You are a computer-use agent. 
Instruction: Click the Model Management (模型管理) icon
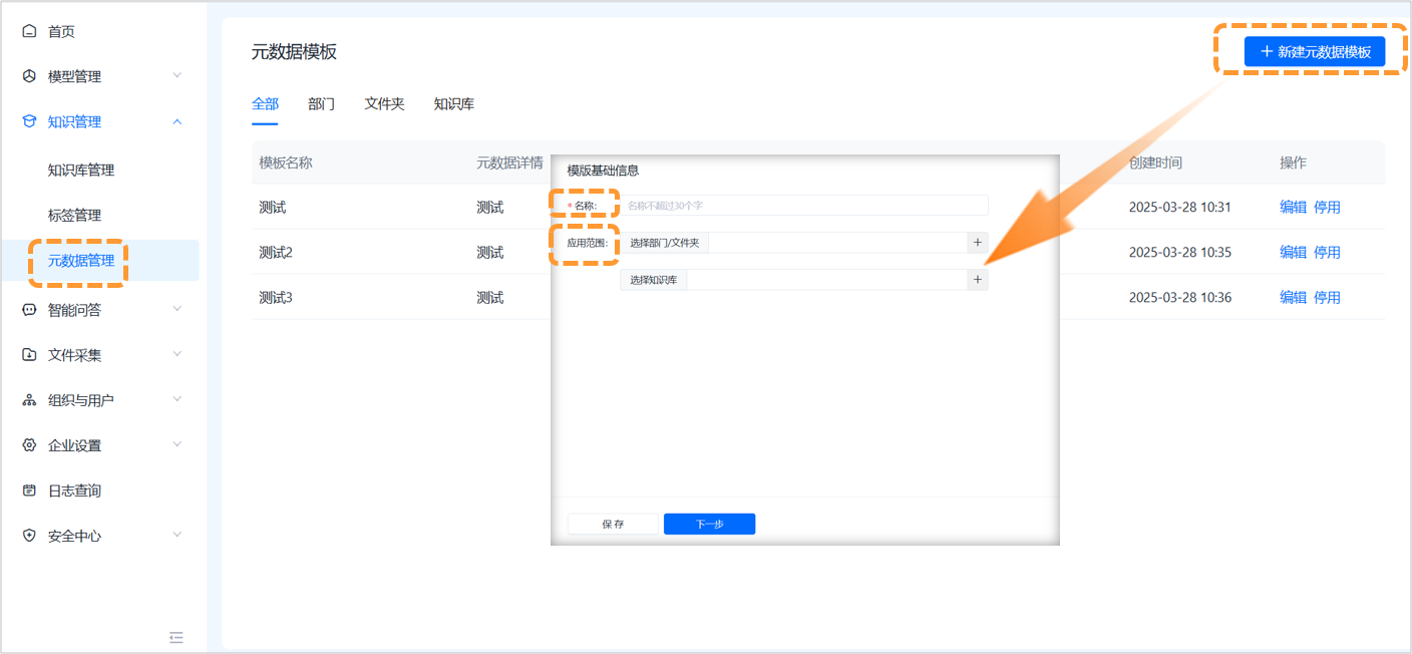click(29, 77)
